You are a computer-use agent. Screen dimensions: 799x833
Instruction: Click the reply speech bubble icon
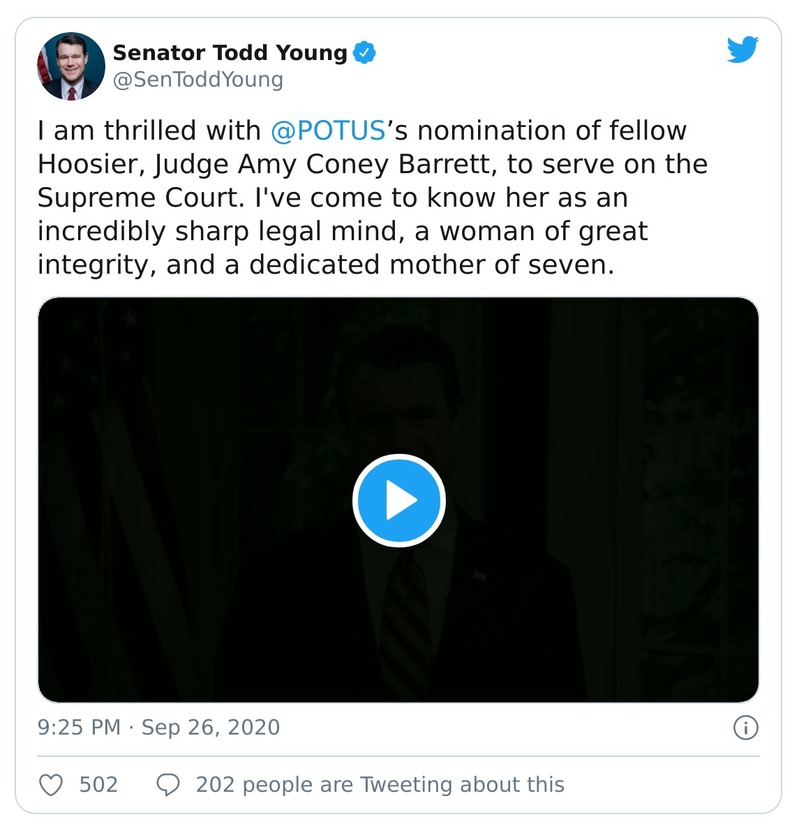click(168, 784)
